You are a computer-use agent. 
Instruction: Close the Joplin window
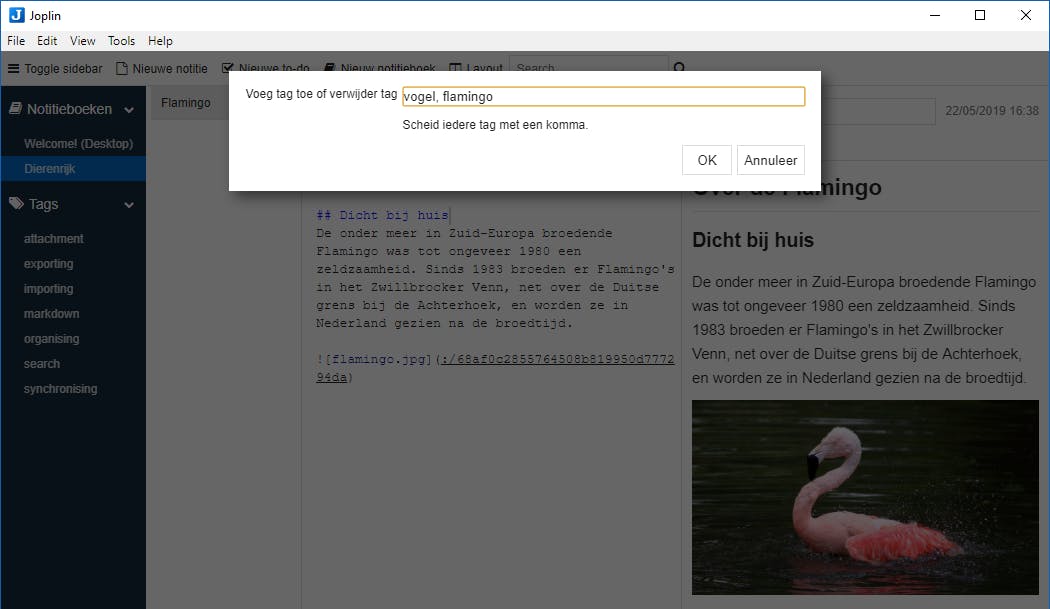click(x=1025, y=15)
